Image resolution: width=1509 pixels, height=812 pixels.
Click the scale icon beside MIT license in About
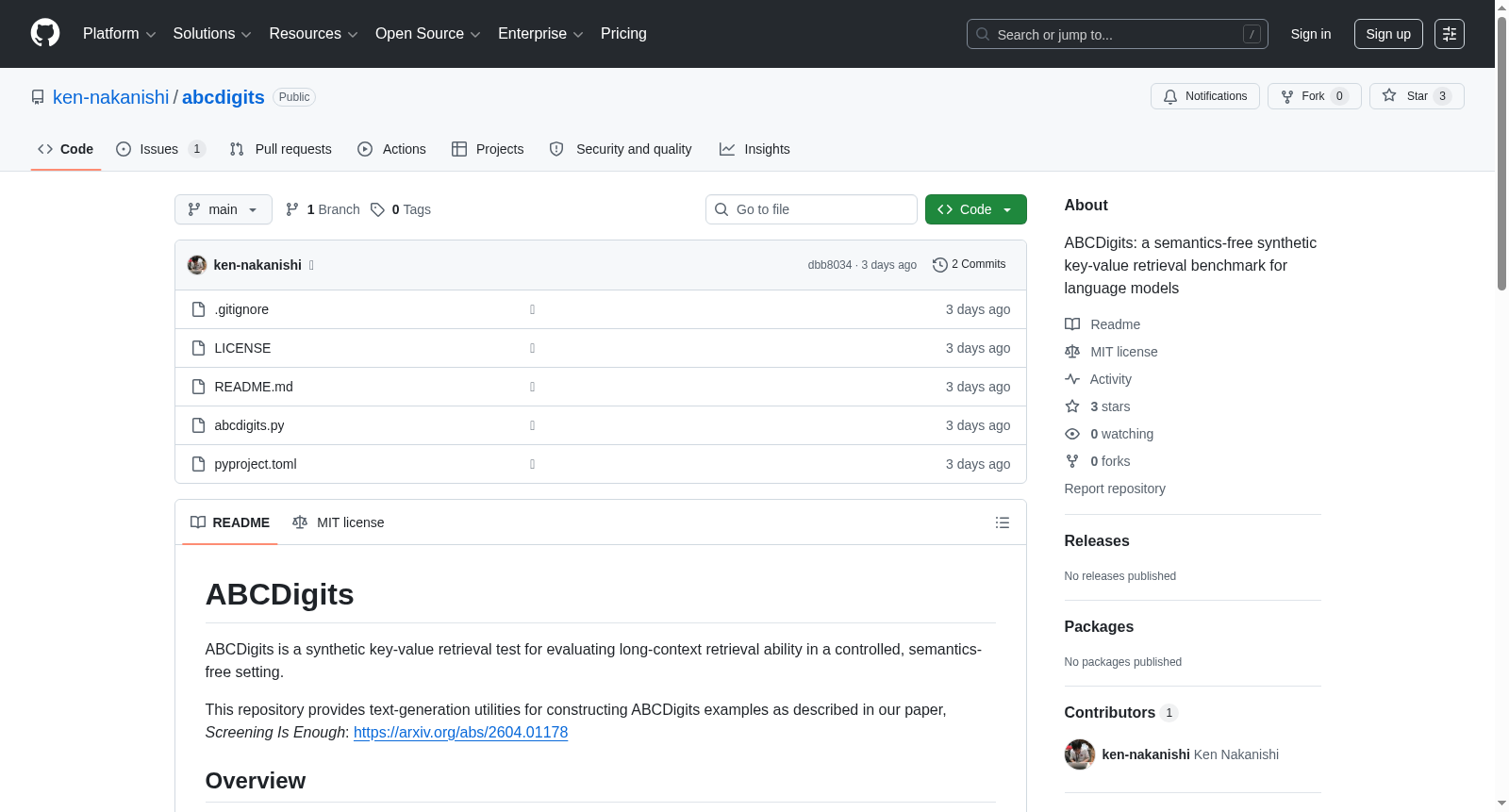pyautogui.click(x=1072, y=352)
